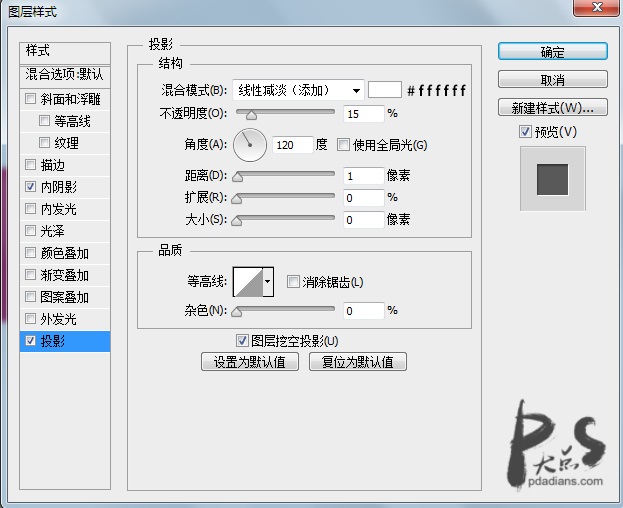Click 复位为默认值 button
Image resolution: width=623 pixels, height=508 pixels.
click(x=358, y=362)
